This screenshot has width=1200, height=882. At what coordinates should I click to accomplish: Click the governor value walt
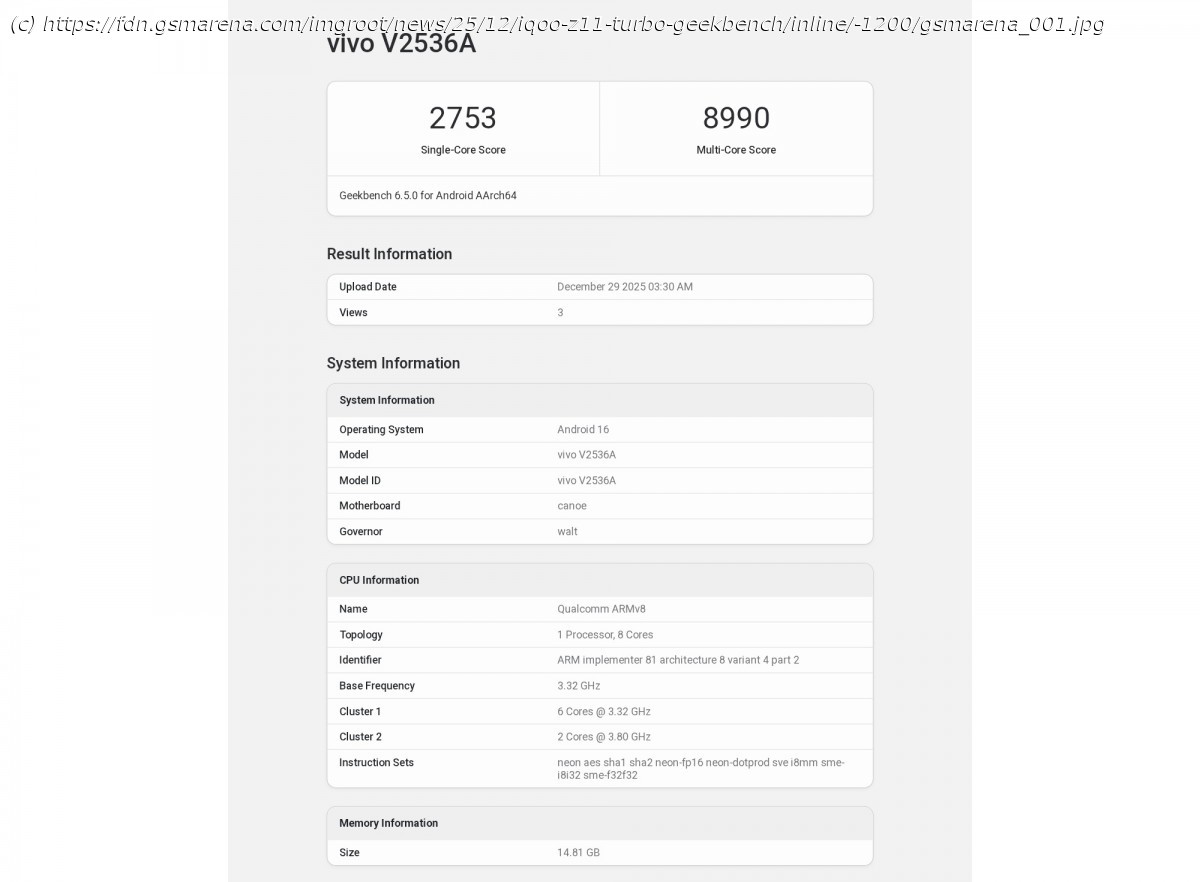567,532
